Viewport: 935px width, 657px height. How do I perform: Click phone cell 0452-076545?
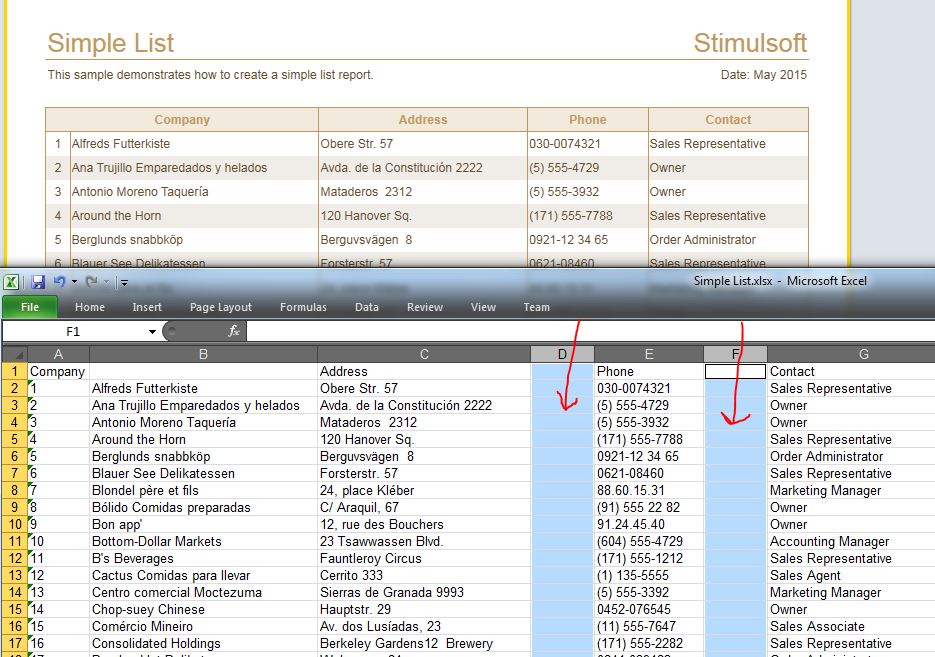pyautogui.click(x=649, y=610)
